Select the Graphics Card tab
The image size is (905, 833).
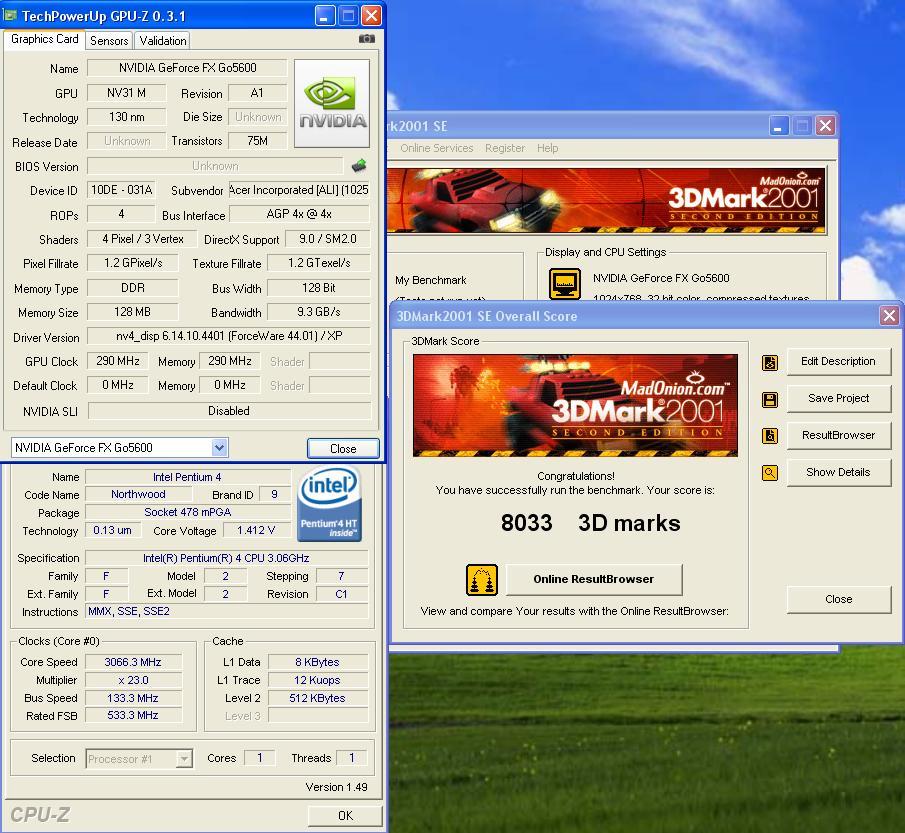pos(44,39)
